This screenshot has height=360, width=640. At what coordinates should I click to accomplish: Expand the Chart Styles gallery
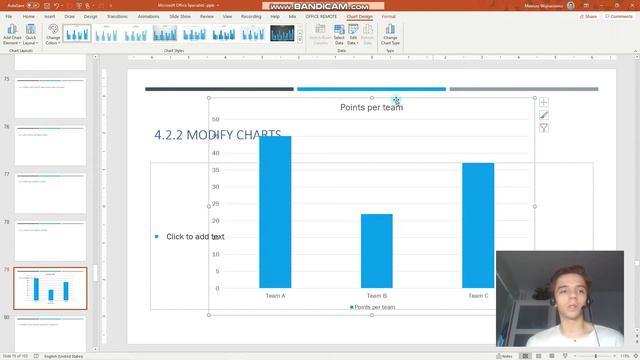(x=300, y=40)
